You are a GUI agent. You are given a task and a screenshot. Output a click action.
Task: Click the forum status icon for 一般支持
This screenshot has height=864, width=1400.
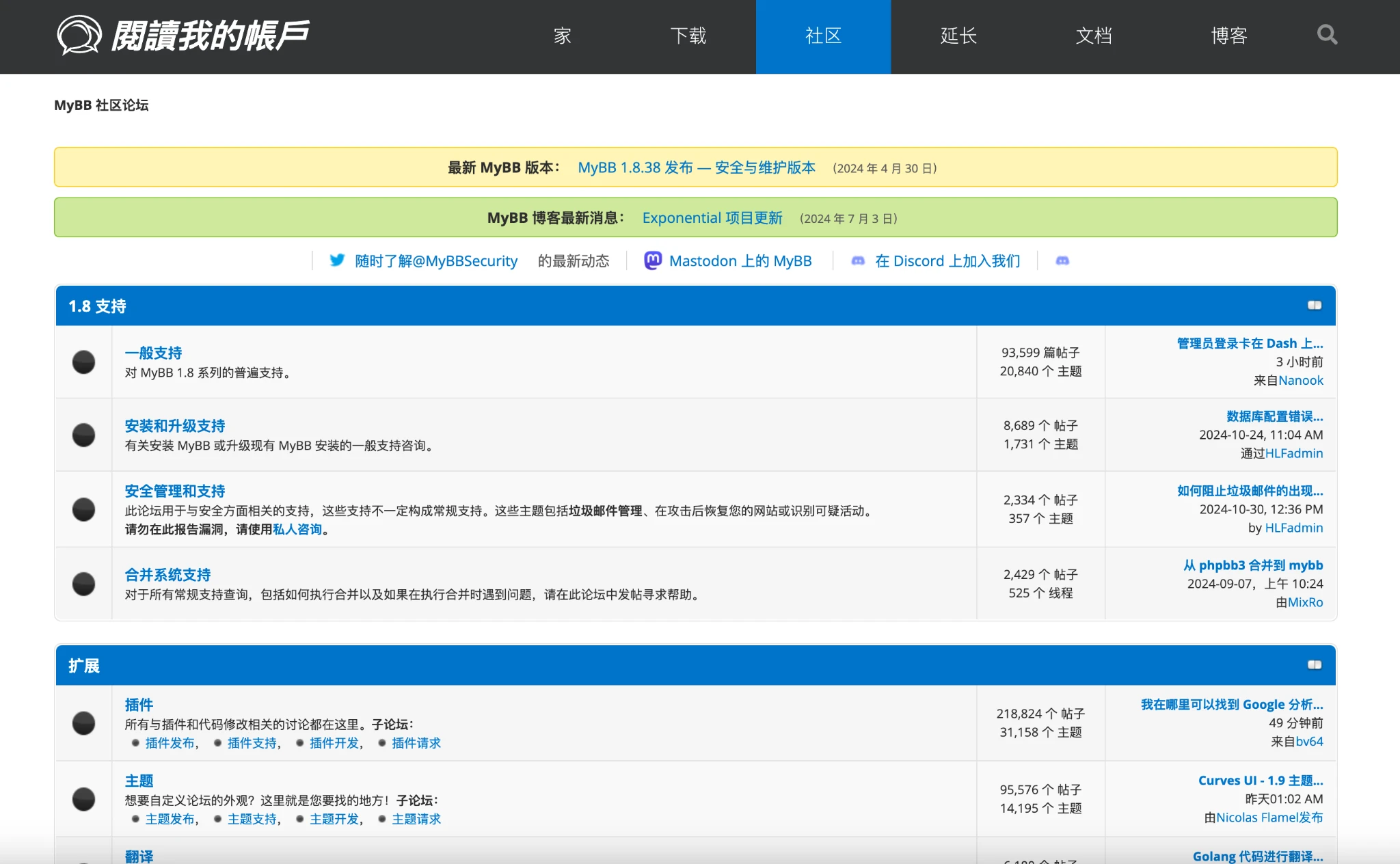pyautogui.click(x=84, y=362)
